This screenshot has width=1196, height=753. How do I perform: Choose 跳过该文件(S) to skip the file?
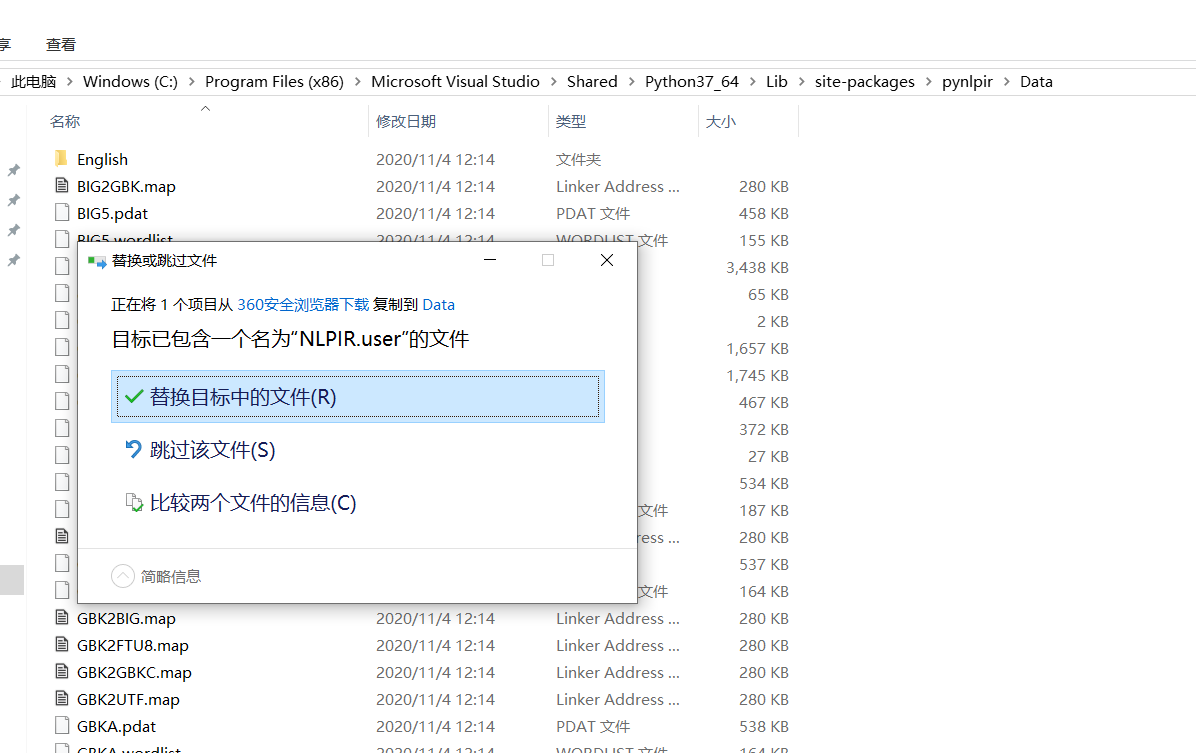pyautogui.click(x=212, y=449)
